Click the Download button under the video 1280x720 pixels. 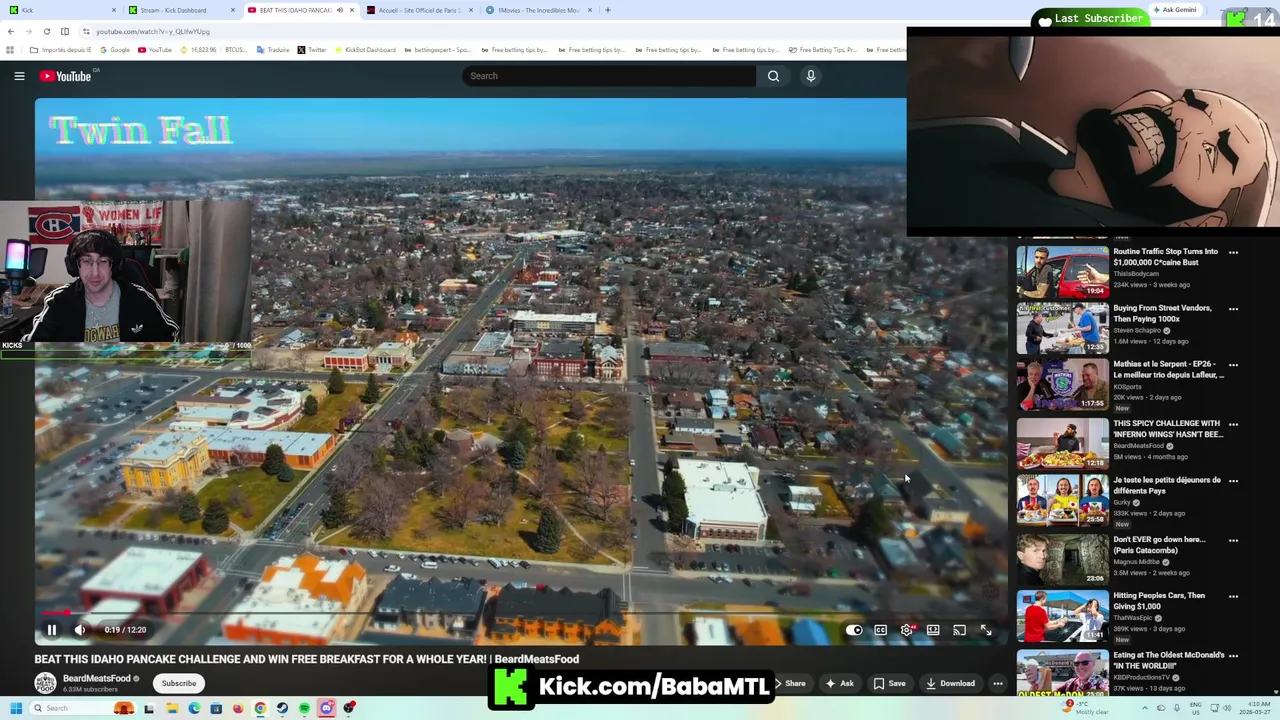click(950, 683)
